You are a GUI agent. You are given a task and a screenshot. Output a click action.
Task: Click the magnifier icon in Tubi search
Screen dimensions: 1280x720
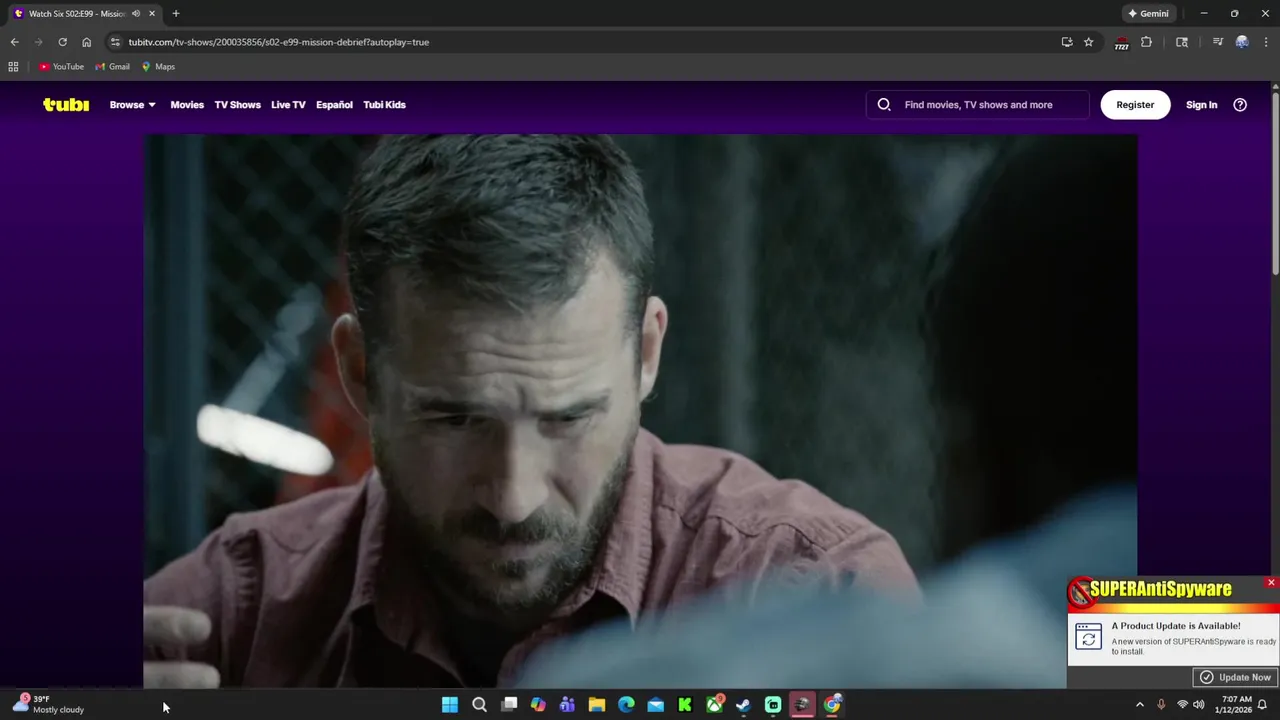click(x=884, y=104)
